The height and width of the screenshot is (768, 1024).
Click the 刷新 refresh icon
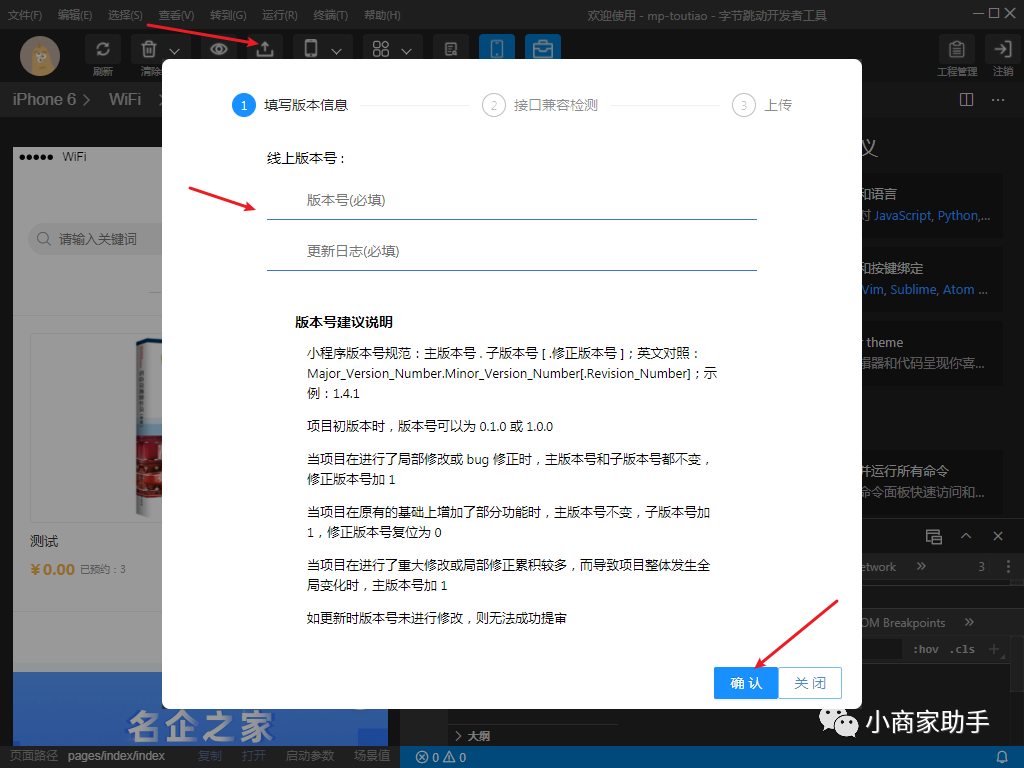(x=103, y=49)
